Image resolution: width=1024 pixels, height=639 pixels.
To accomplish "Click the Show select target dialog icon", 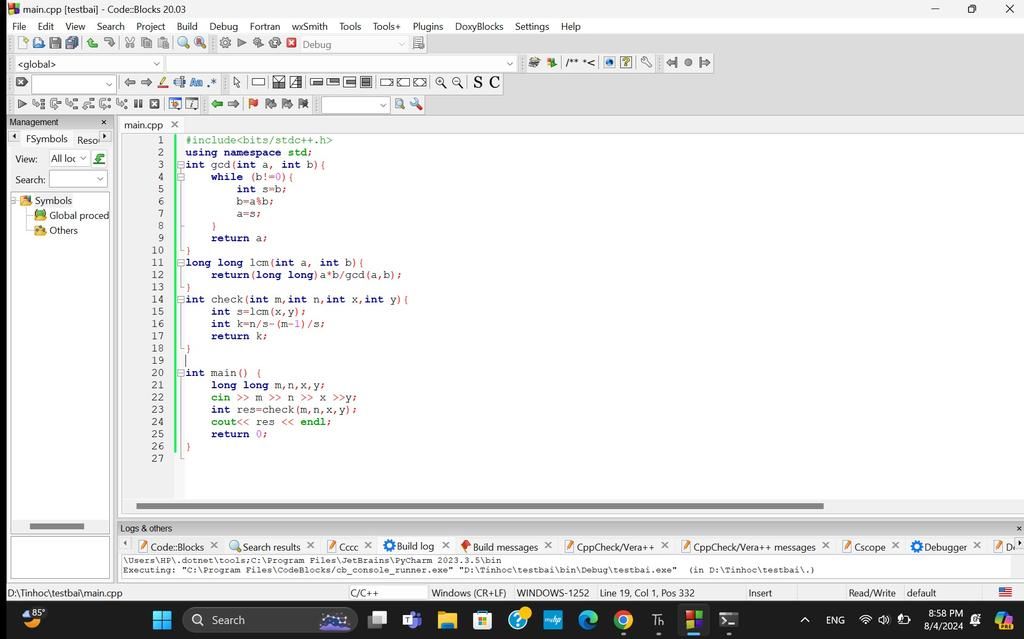I will (419, 44).
